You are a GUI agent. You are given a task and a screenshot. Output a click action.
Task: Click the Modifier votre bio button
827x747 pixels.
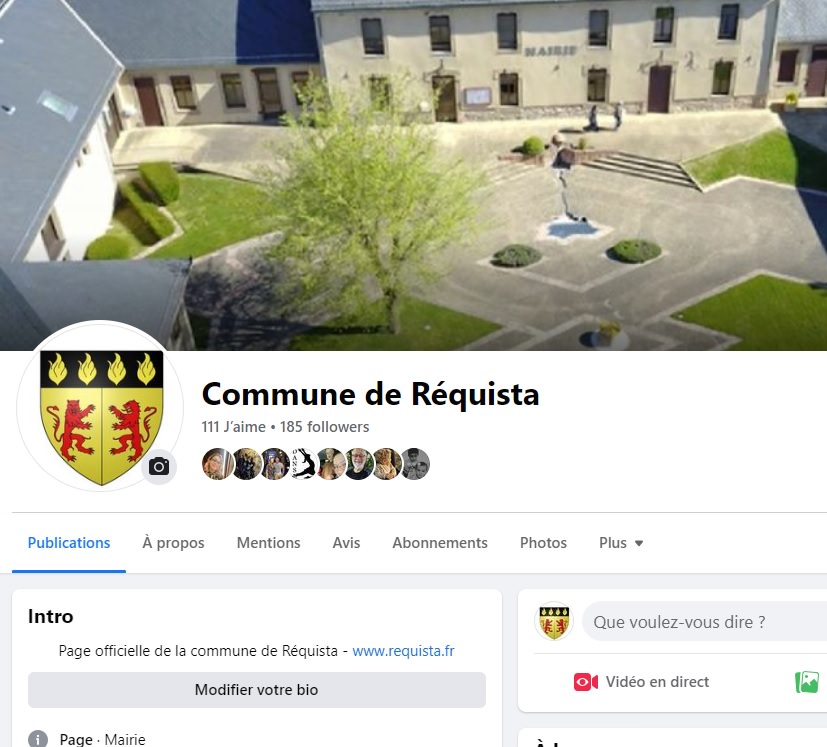(x=257, y=689)
